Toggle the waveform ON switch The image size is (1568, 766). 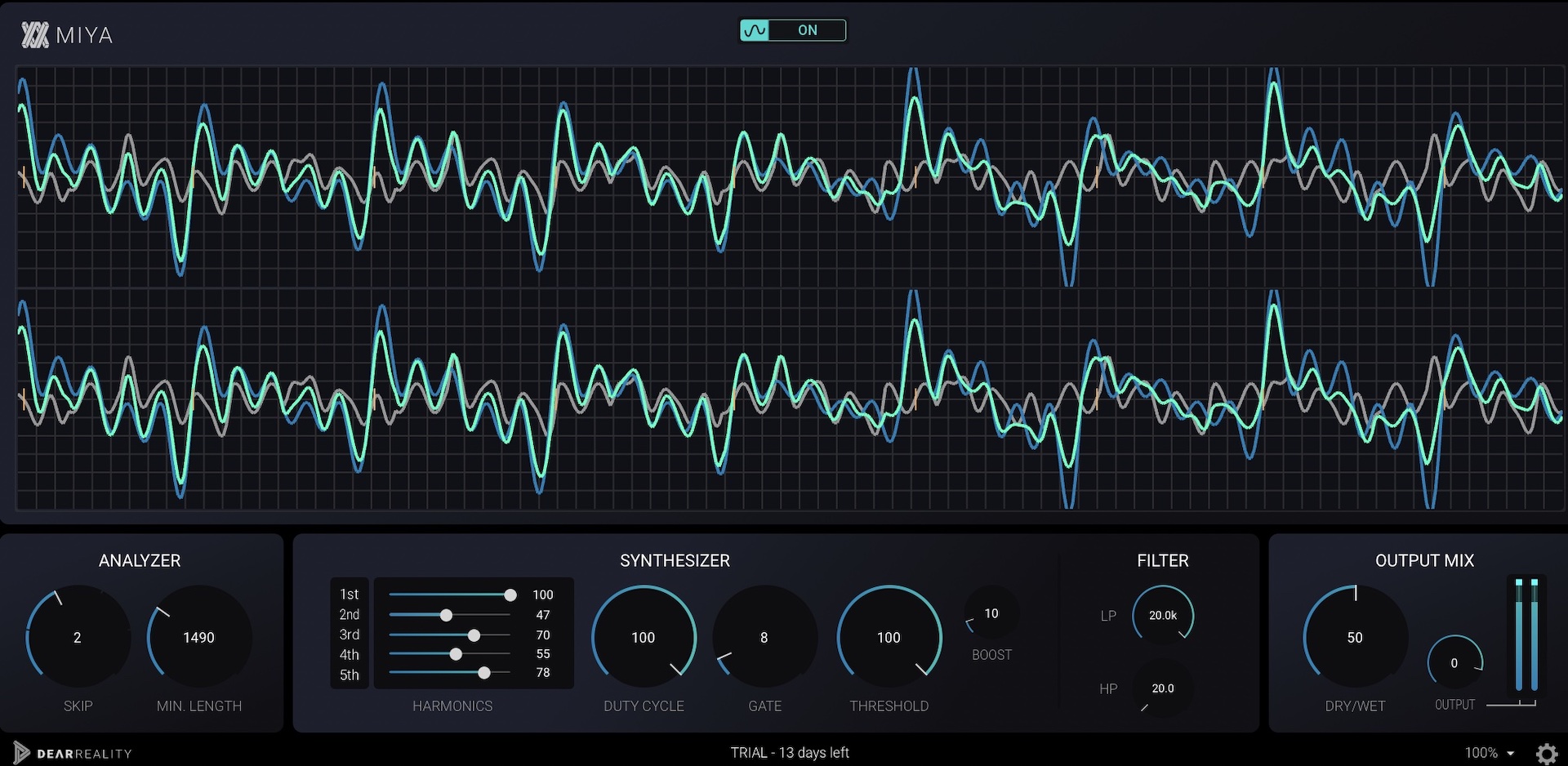pos(792,30)
